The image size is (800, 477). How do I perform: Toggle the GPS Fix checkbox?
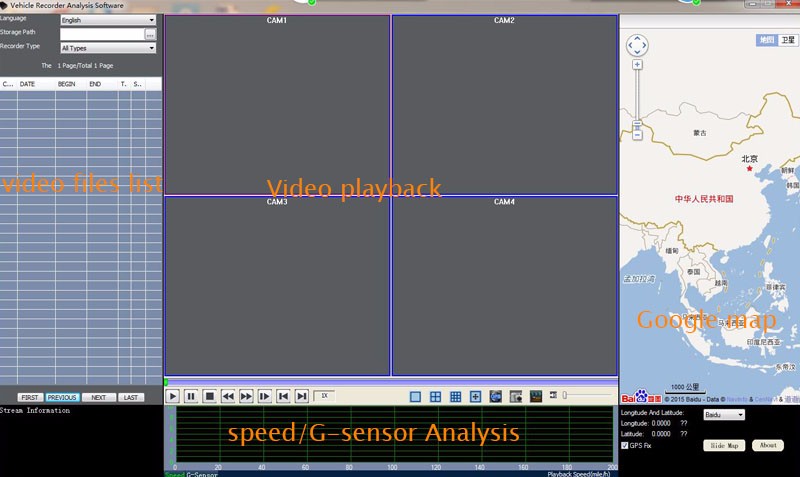(625, 445)
